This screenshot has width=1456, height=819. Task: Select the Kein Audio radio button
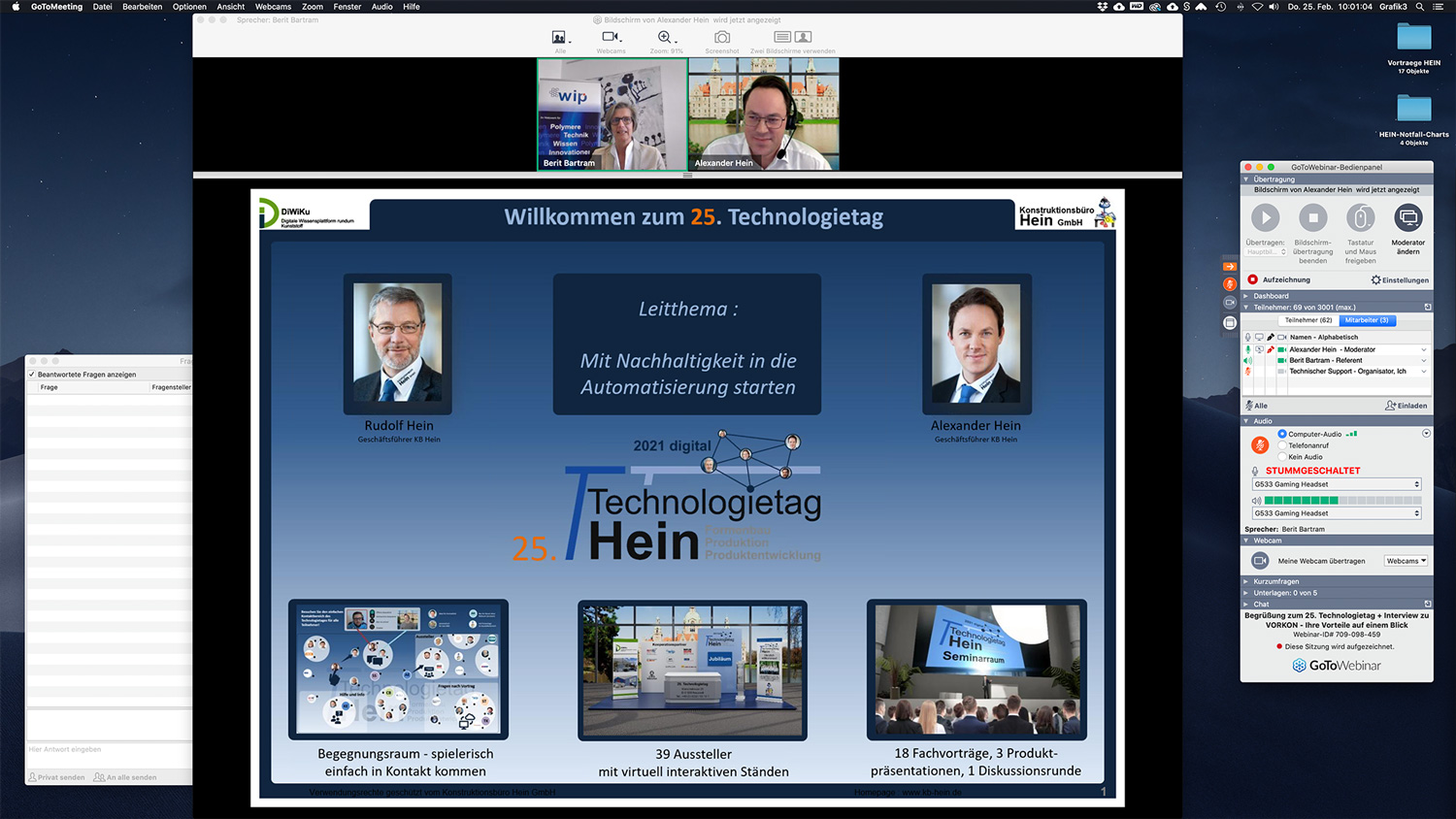tap(1282, 457)
